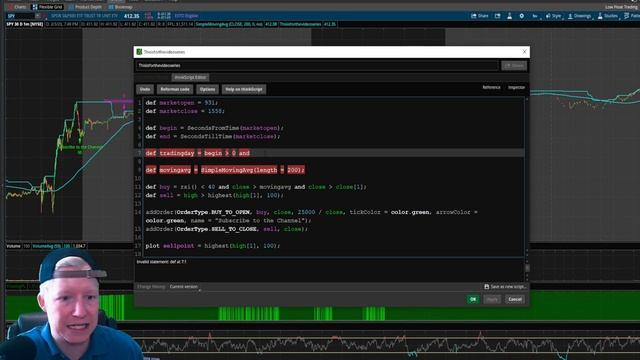The image size is (640, 360).
Task: Switch to Flexible Grid tab
Action: pyautogui.click(x=47, y=7)
